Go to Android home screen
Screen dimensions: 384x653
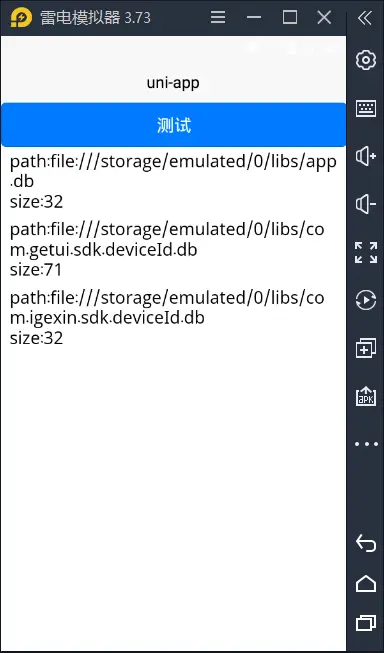point(366,583)
